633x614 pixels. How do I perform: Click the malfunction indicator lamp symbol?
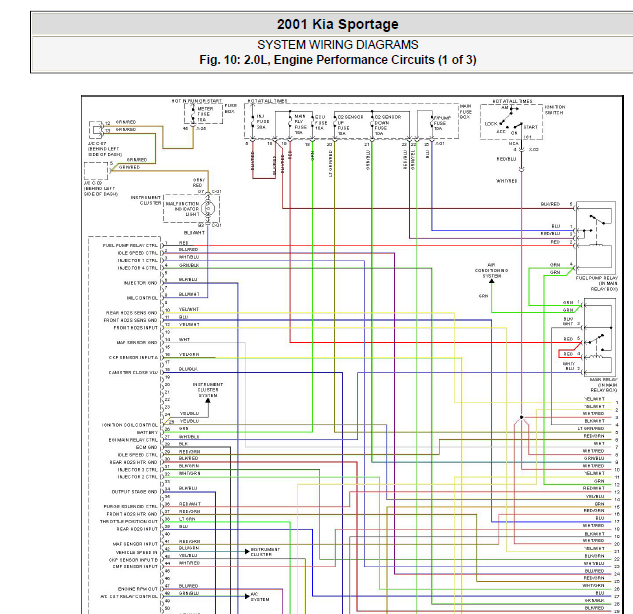point(208,209)
